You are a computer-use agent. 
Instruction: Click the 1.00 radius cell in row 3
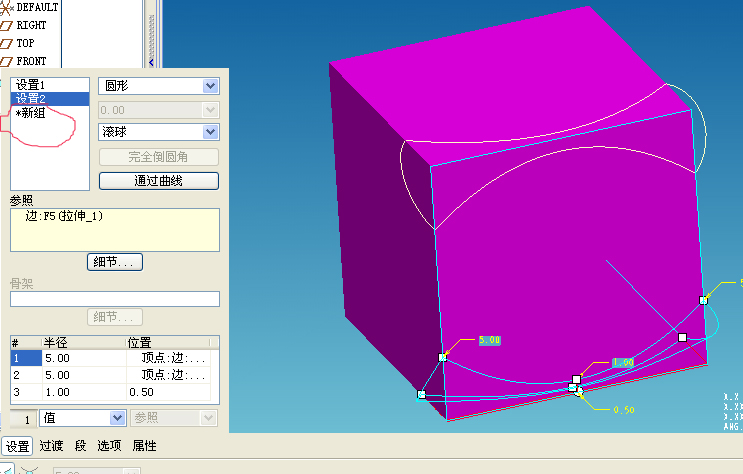coord(83,392)
